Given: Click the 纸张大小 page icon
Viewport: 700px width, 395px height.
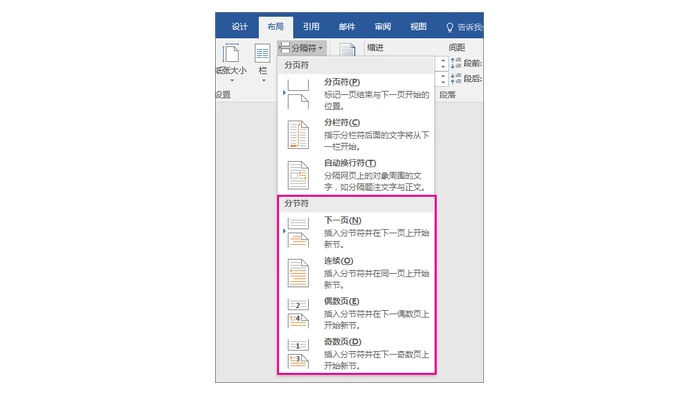Looking at the screenshot, I should click(231, 53).
